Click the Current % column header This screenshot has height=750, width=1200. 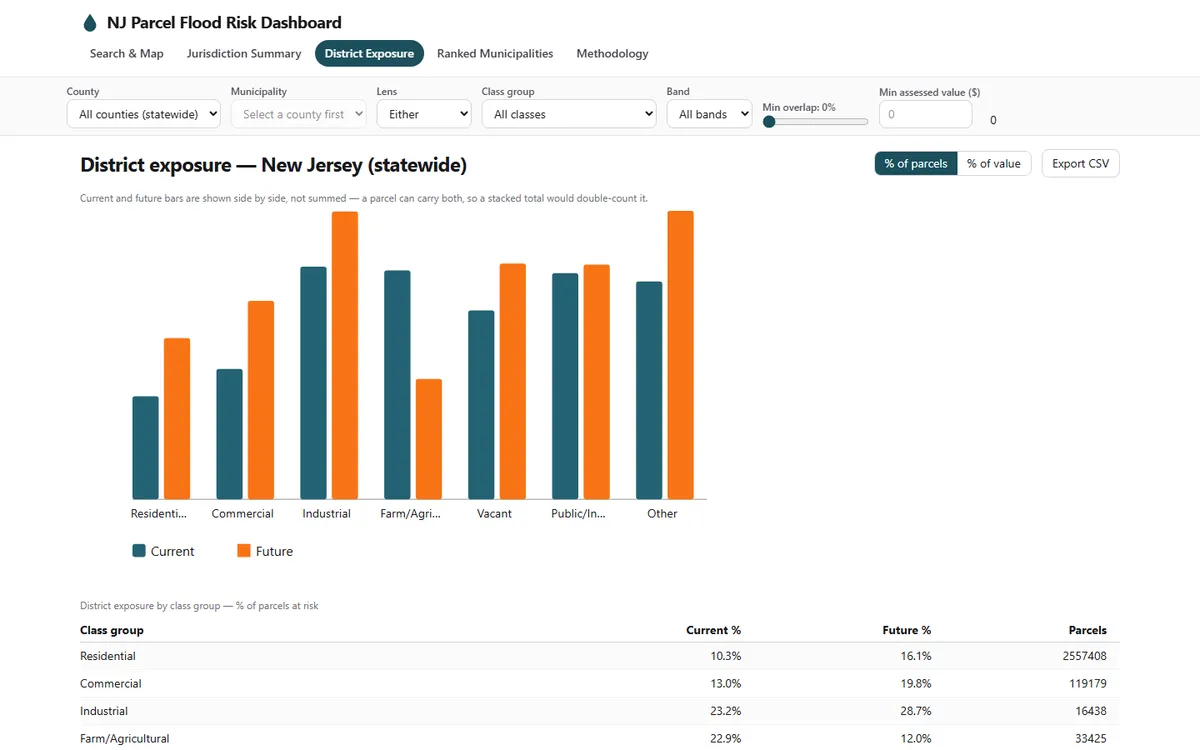point(713,630)
